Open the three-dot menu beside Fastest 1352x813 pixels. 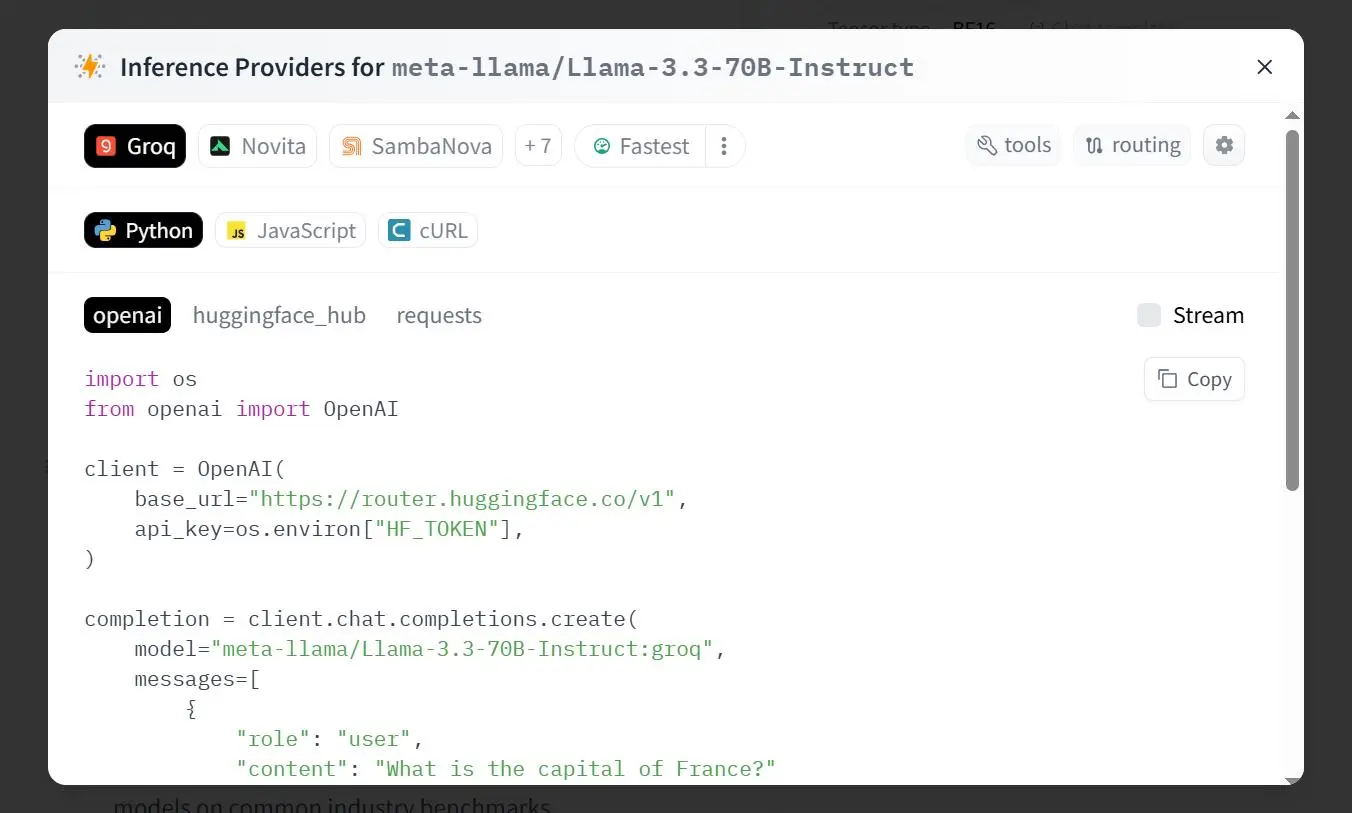pyautogui.click(x=725, y=146)
